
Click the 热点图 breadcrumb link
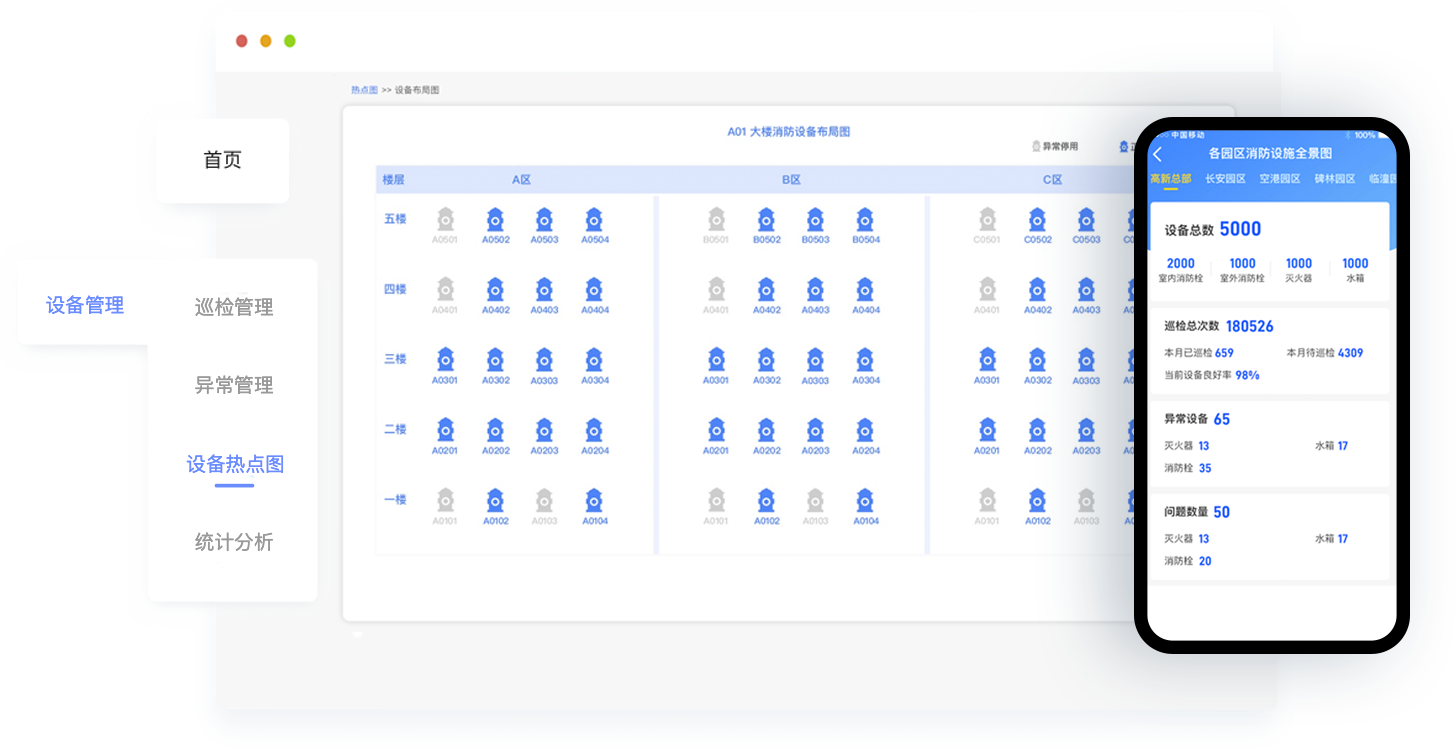coord(364,90)
